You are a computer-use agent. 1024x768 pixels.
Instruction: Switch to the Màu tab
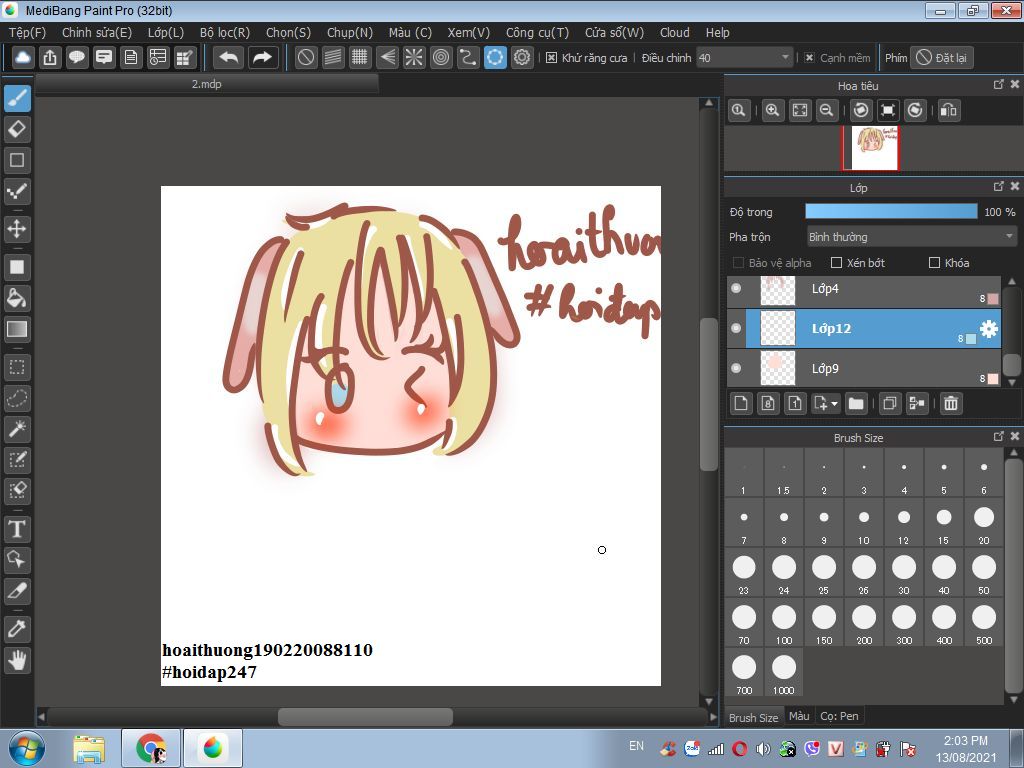(x=798, y=716)
